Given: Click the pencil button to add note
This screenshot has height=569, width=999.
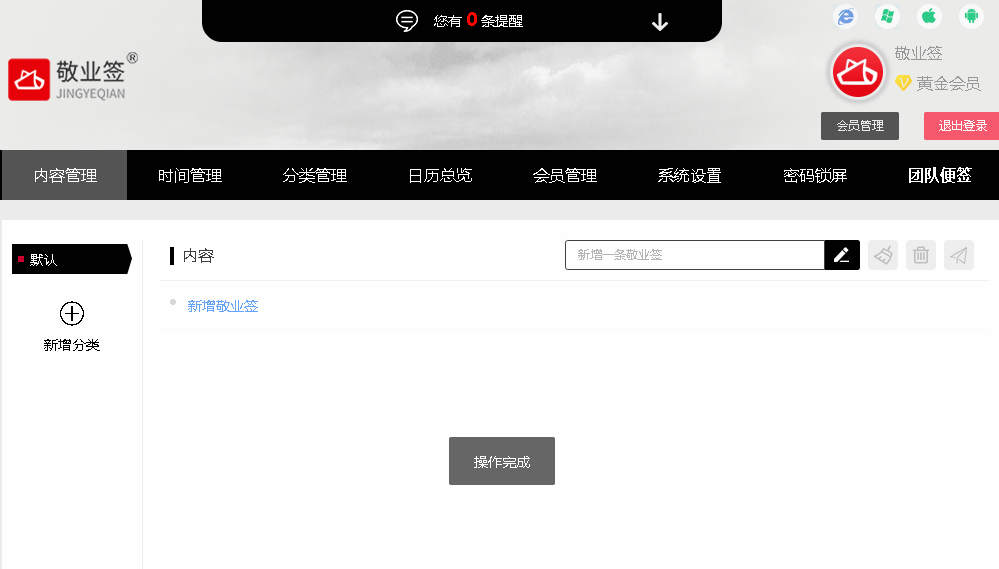Looking at the screenshot, I should [x=842, y=255].
